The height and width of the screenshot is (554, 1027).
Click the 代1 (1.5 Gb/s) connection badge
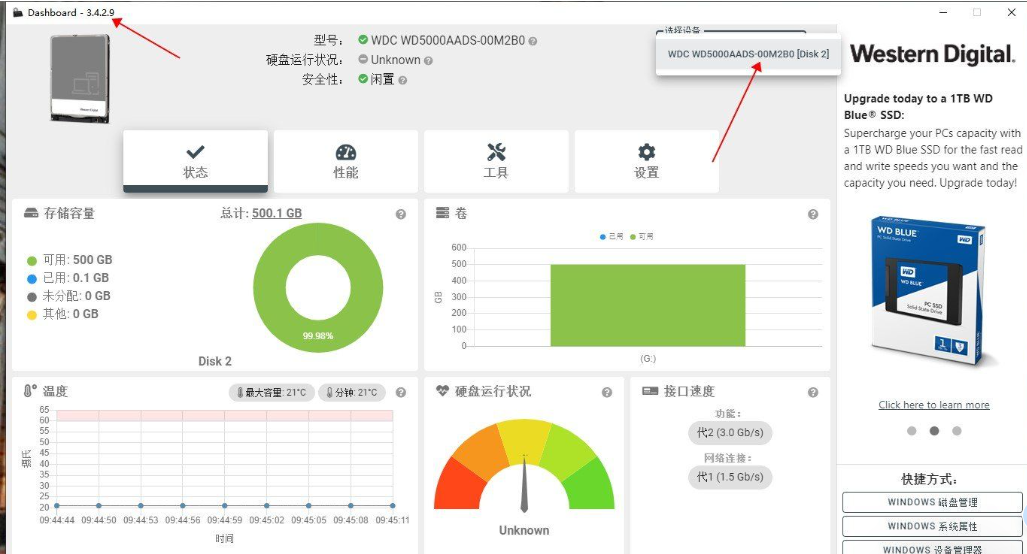730,477
